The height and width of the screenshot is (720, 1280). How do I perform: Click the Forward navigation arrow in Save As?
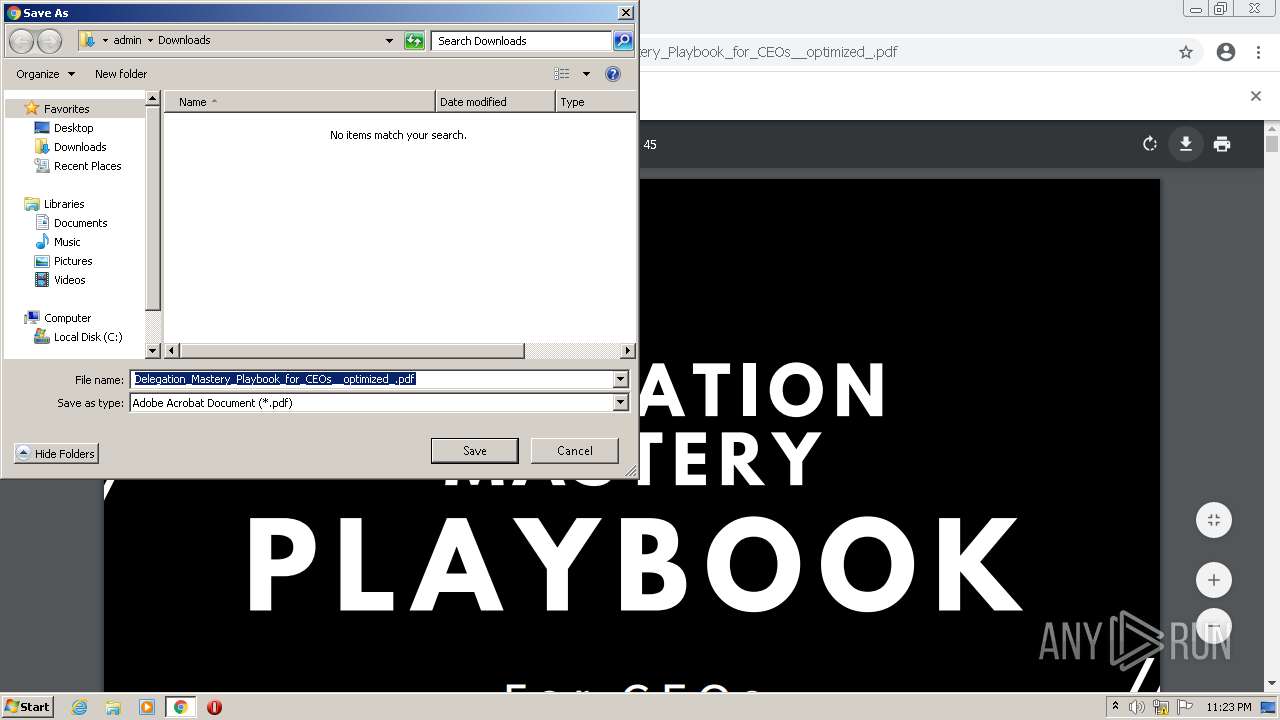[49, 41]
